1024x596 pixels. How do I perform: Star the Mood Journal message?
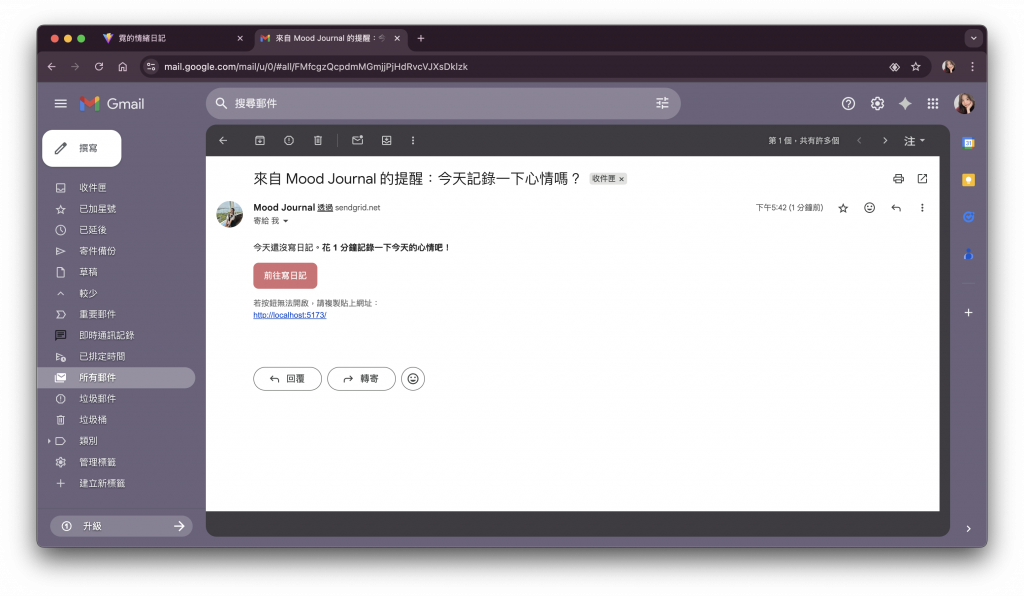pyautogui.click(x=843, y=208)
